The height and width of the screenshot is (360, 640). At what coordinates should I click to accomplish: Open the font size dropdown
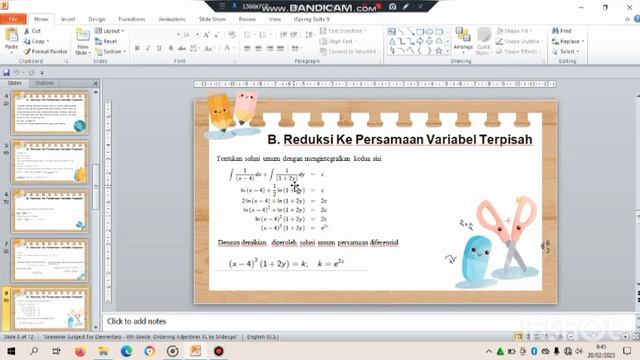(198, 35)
